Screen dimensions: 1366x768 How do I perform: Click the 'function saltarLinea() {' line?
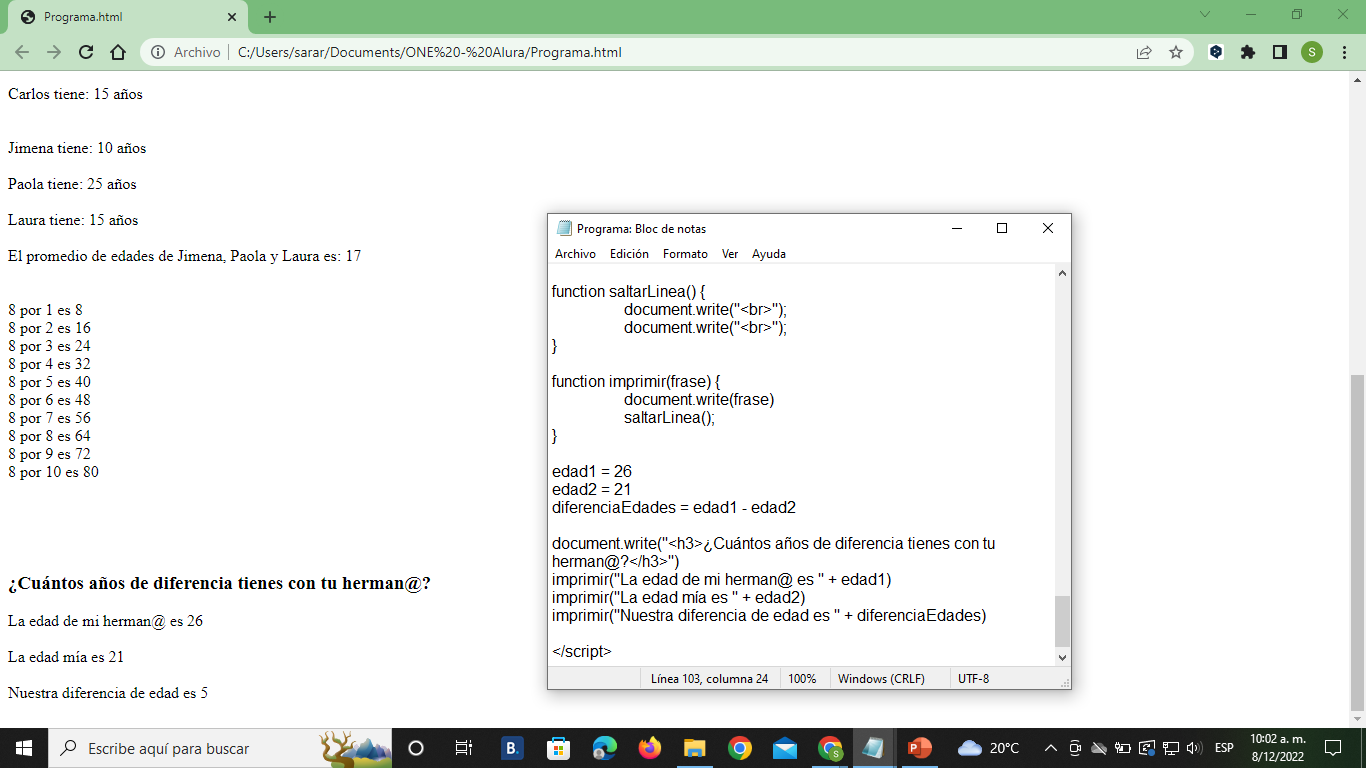tap(629, 292)
